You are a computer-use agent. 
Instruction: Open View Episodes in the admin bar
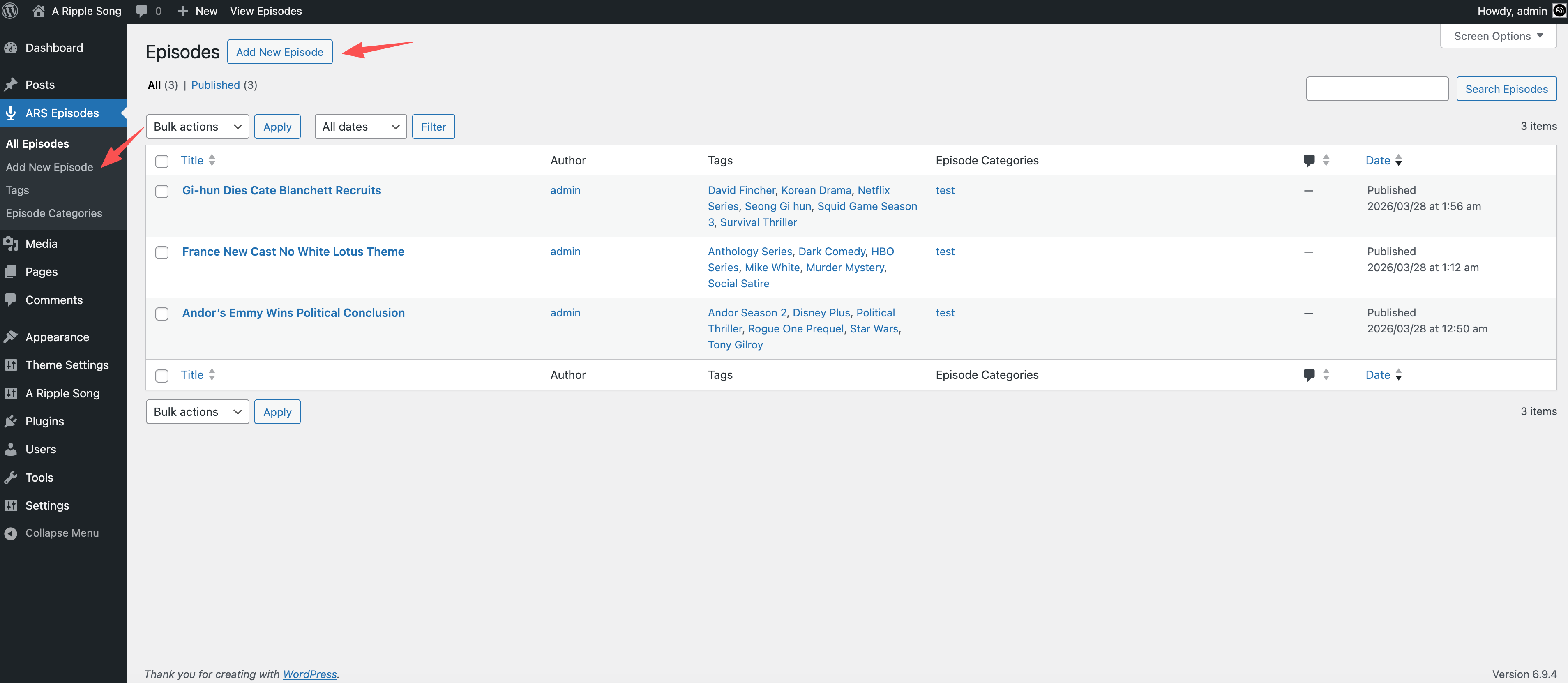(265, 10)
